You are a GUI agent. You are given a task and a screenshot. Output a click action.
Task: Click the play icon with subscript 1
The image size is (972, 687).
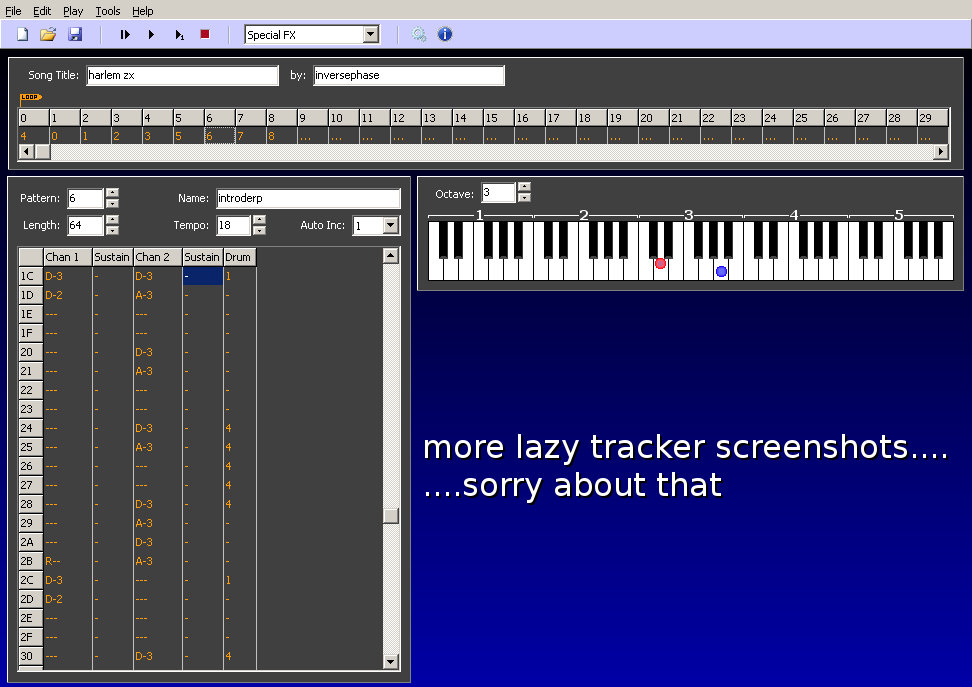point(179,35)
